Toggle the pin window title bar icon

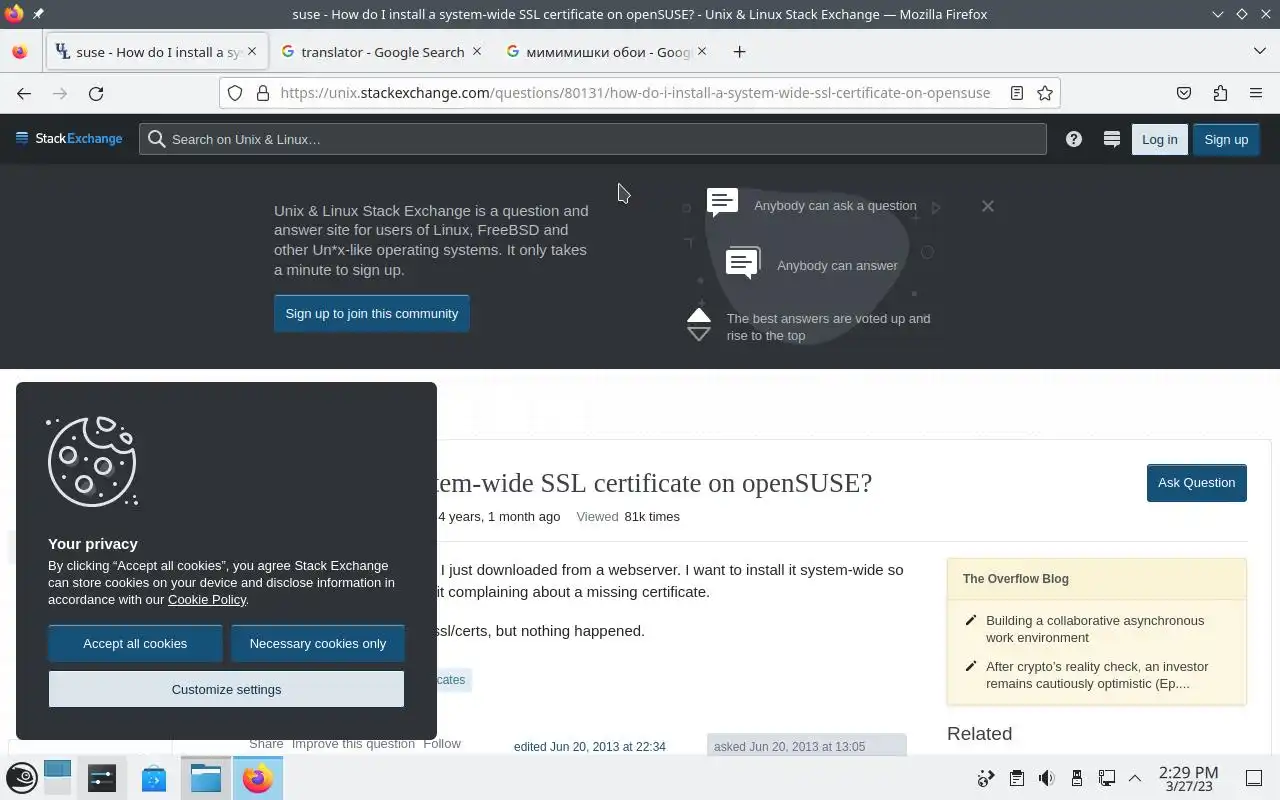[x=38, y=14]
